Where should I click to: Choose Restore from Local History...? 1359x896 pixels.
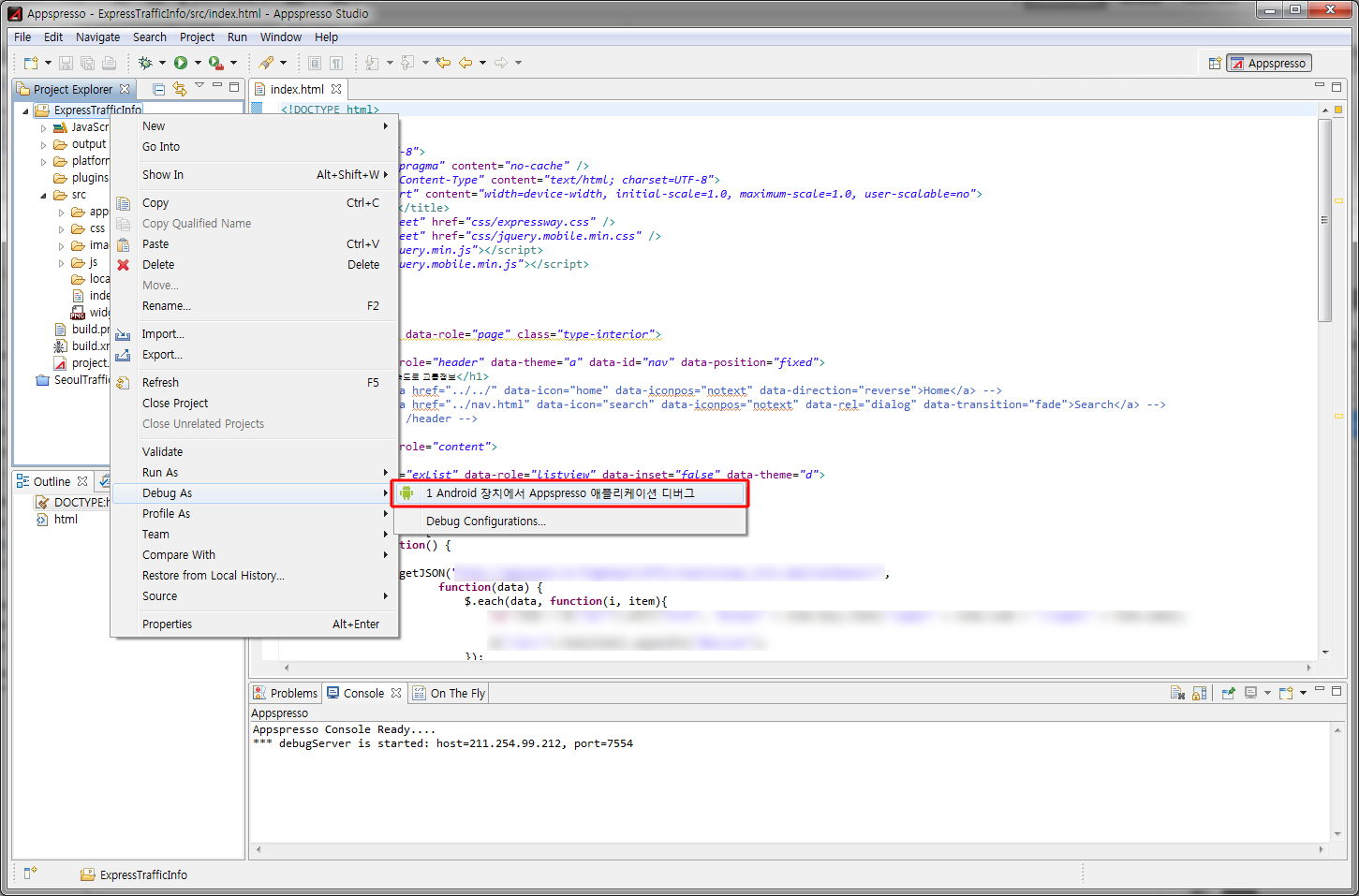click(255, 576)
